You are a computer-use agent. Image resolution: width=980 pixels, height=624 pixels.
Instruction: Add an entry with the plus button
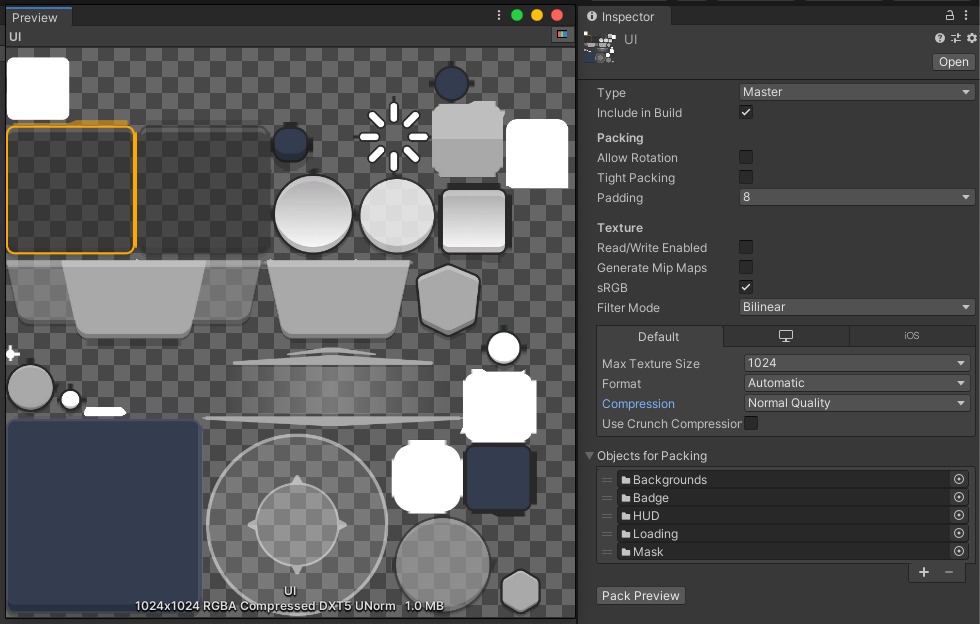[923, 572]
